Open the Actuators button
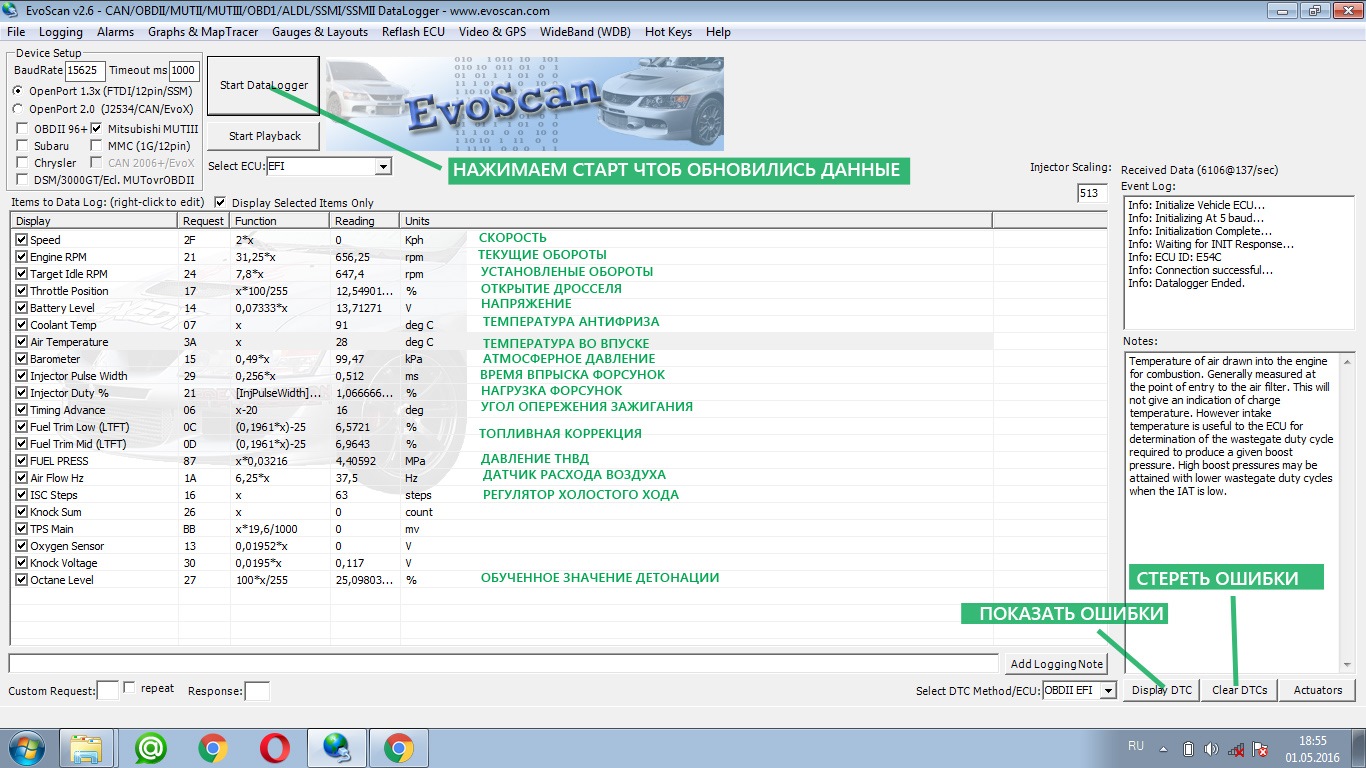Screen dimensions: 1366x768 click(x=1318, y=690)
